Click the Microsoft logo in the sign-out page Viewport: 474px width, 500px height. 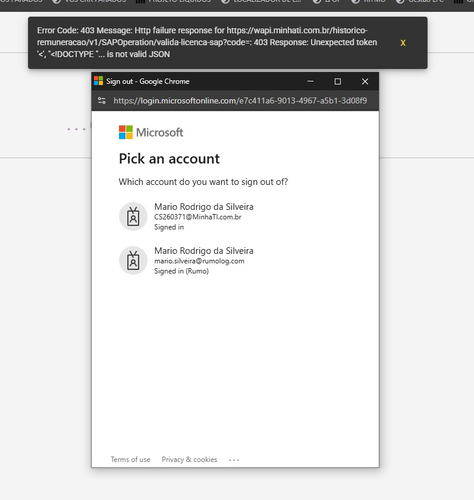tap(151, 132)
